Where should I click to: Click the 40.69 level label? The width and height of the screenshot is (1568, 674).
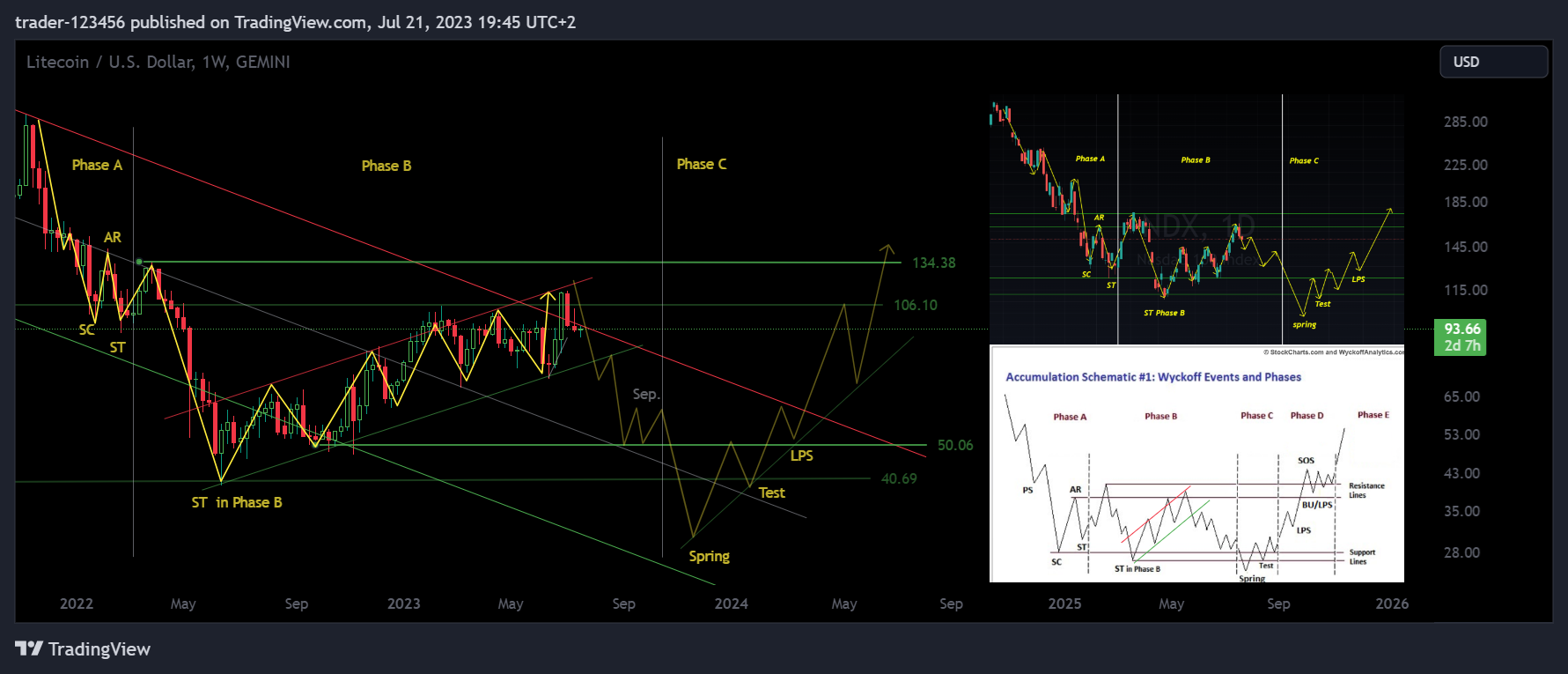click(x=899, y=478)
